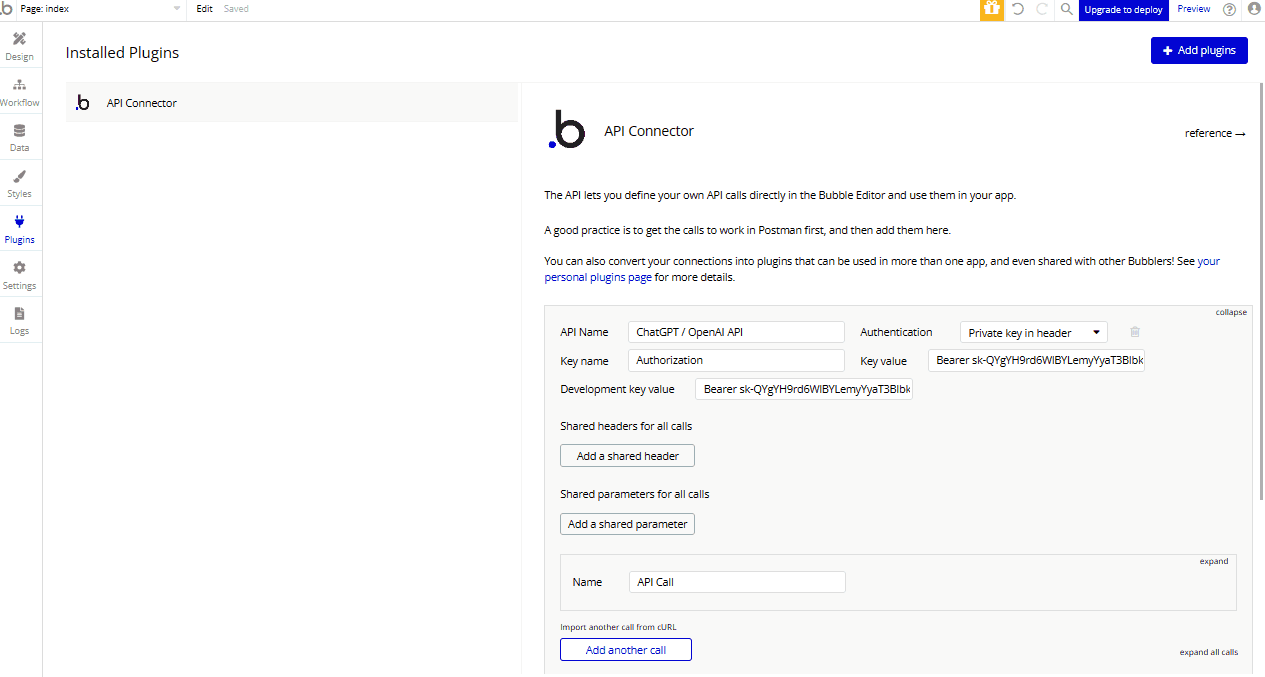Screen dimensions: 1265x677
Task: Switch to the Data section
Action: [x=19, y=135]
